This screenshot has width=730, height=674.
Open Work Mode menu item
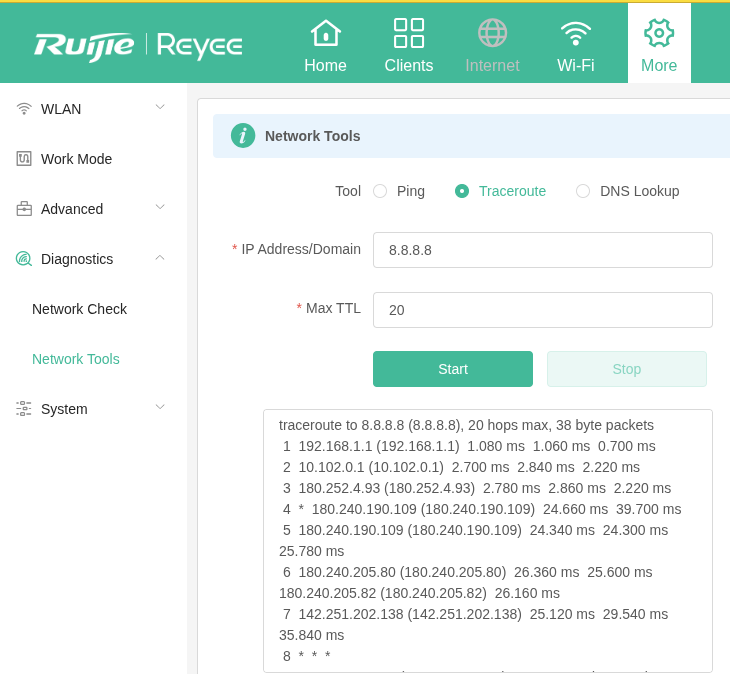[x=76, y=159]
